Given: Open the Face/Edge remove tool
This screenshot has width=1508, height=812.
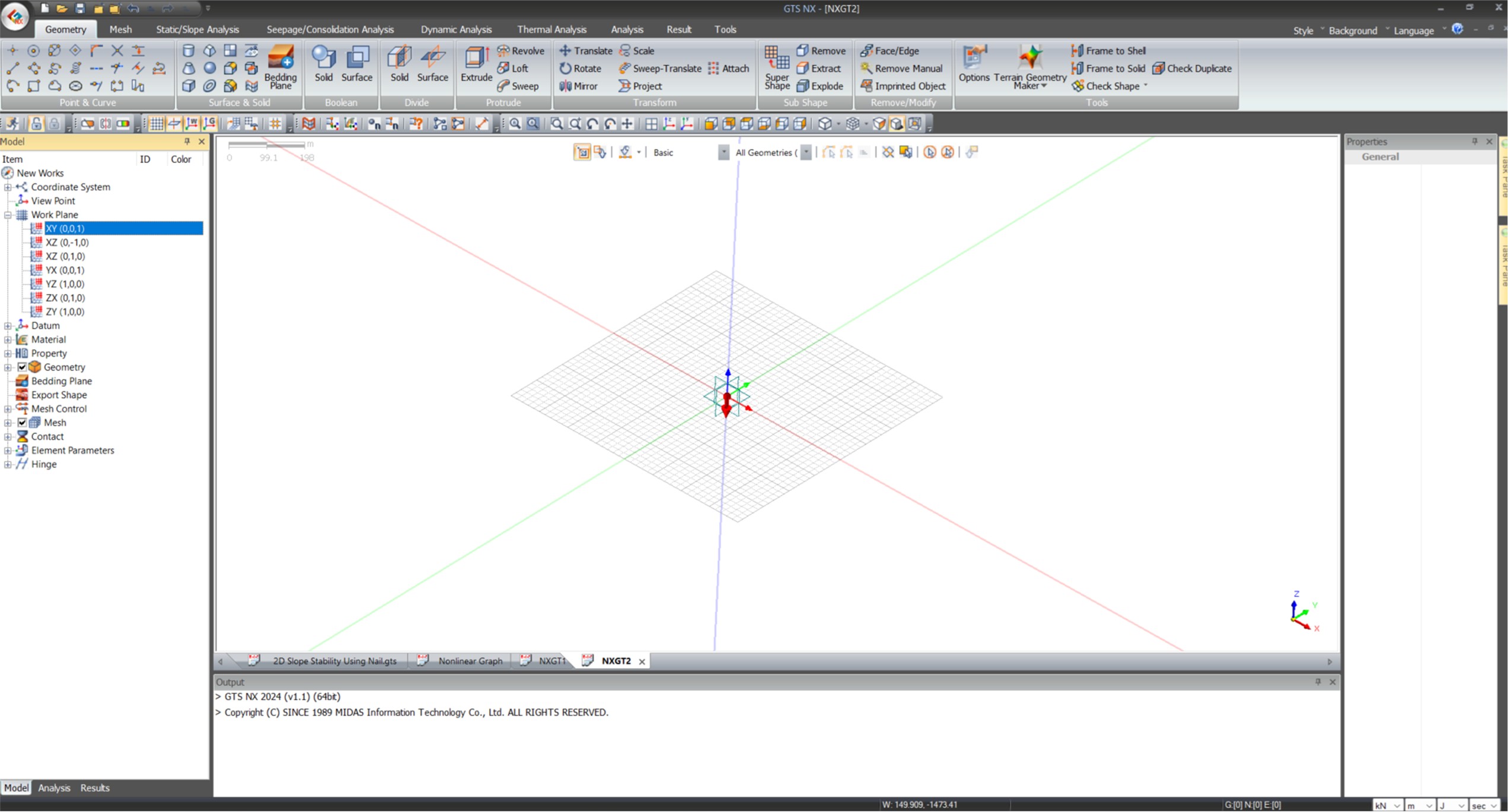Looking at the screenshot, I should tap(890, 50).
